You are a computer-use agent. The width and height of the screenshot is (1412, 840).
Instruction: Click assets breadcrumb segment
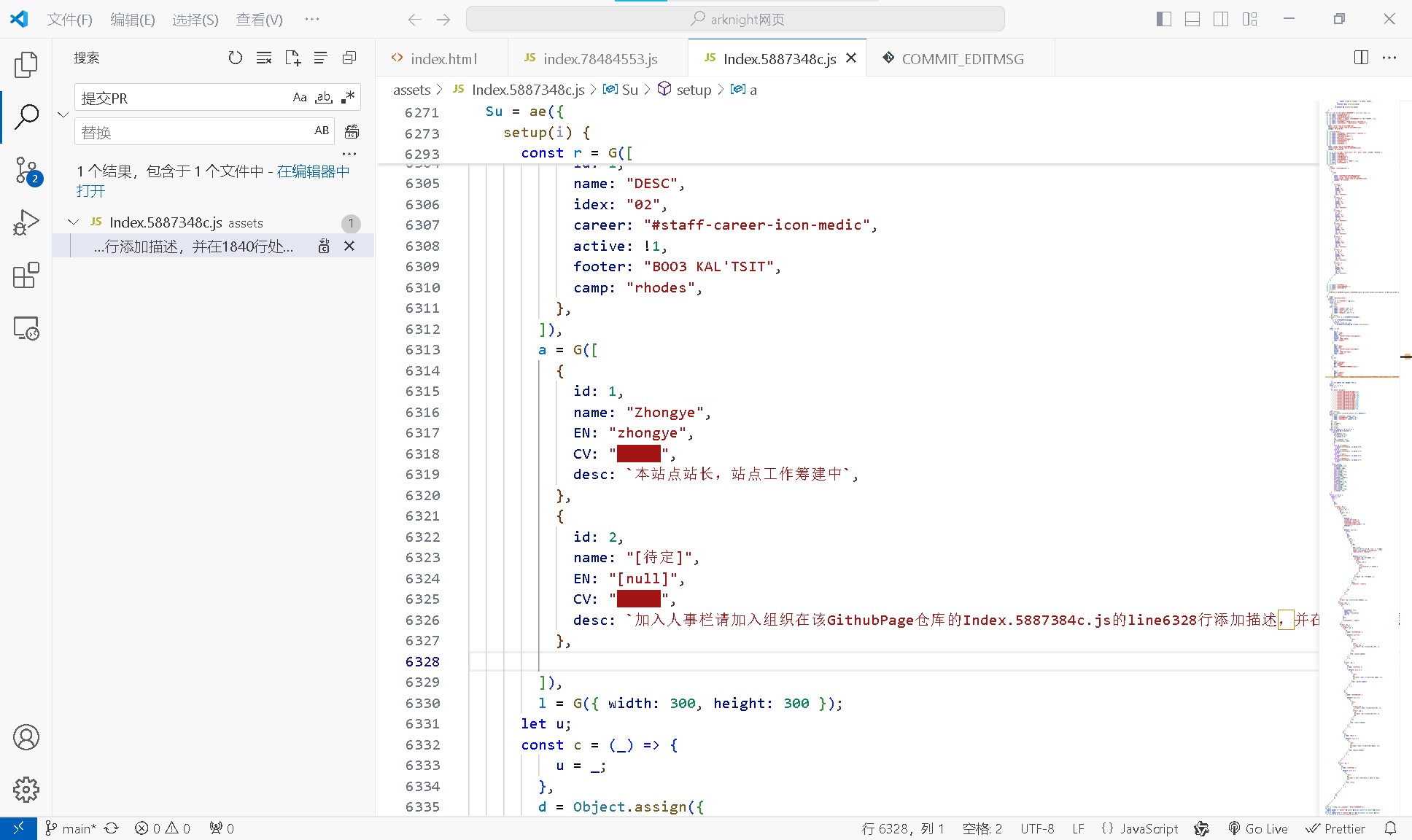pos(411,90)
